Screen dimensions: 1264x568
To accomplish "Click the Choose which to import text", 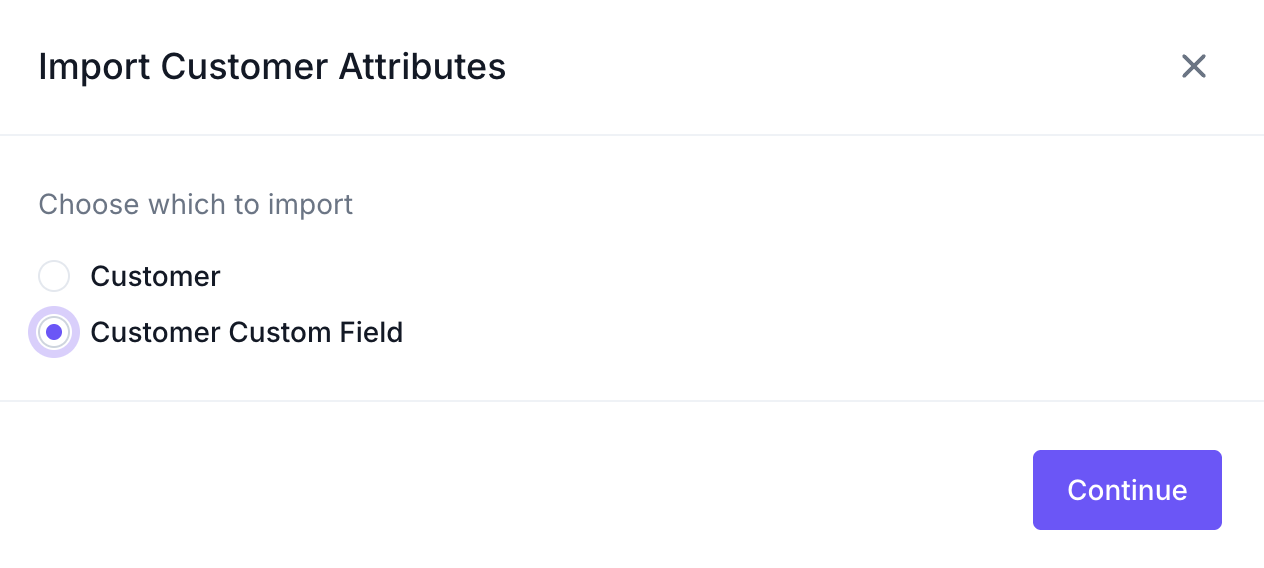I will tap(196, 205).
